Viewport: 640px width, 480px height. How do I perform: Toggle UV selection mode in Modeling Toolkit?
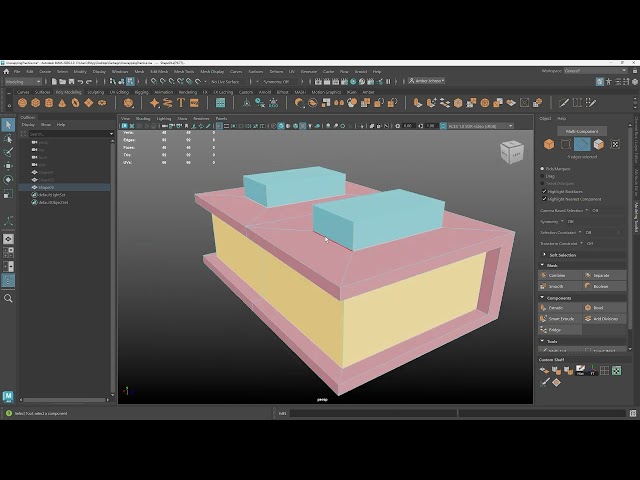tap(615, 144)
